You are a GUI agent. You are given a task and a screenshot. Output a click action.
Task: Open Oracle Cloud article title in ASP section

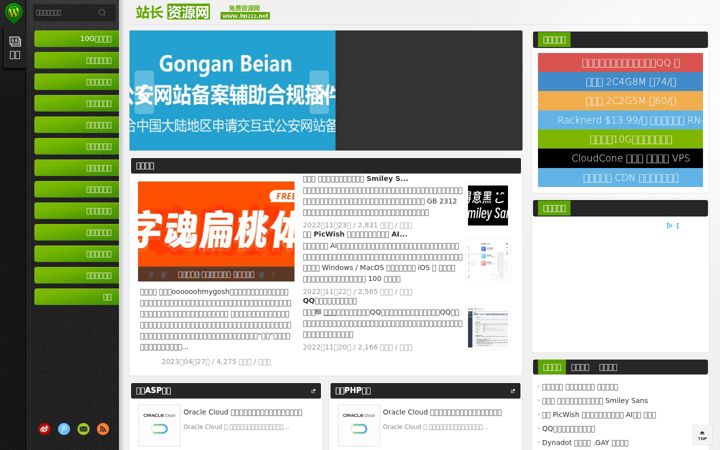tap(242, 412)
